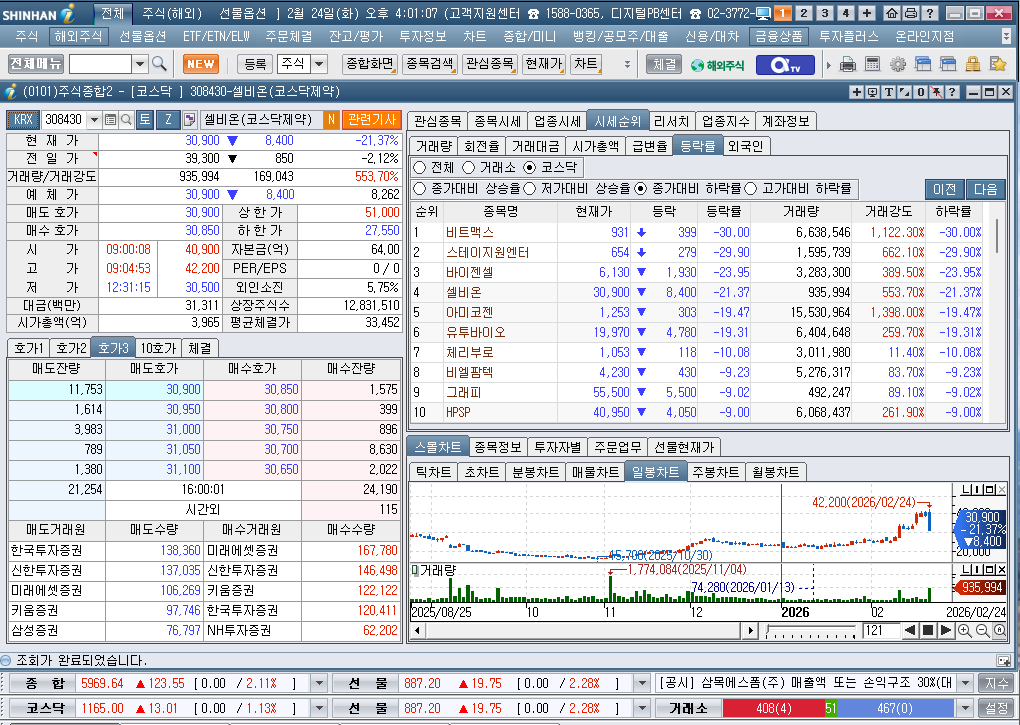Open the stock code 308430 dropdown arrow
Image resolution: width=1020 pixels, height=725 pixels.
coord(94,120)
